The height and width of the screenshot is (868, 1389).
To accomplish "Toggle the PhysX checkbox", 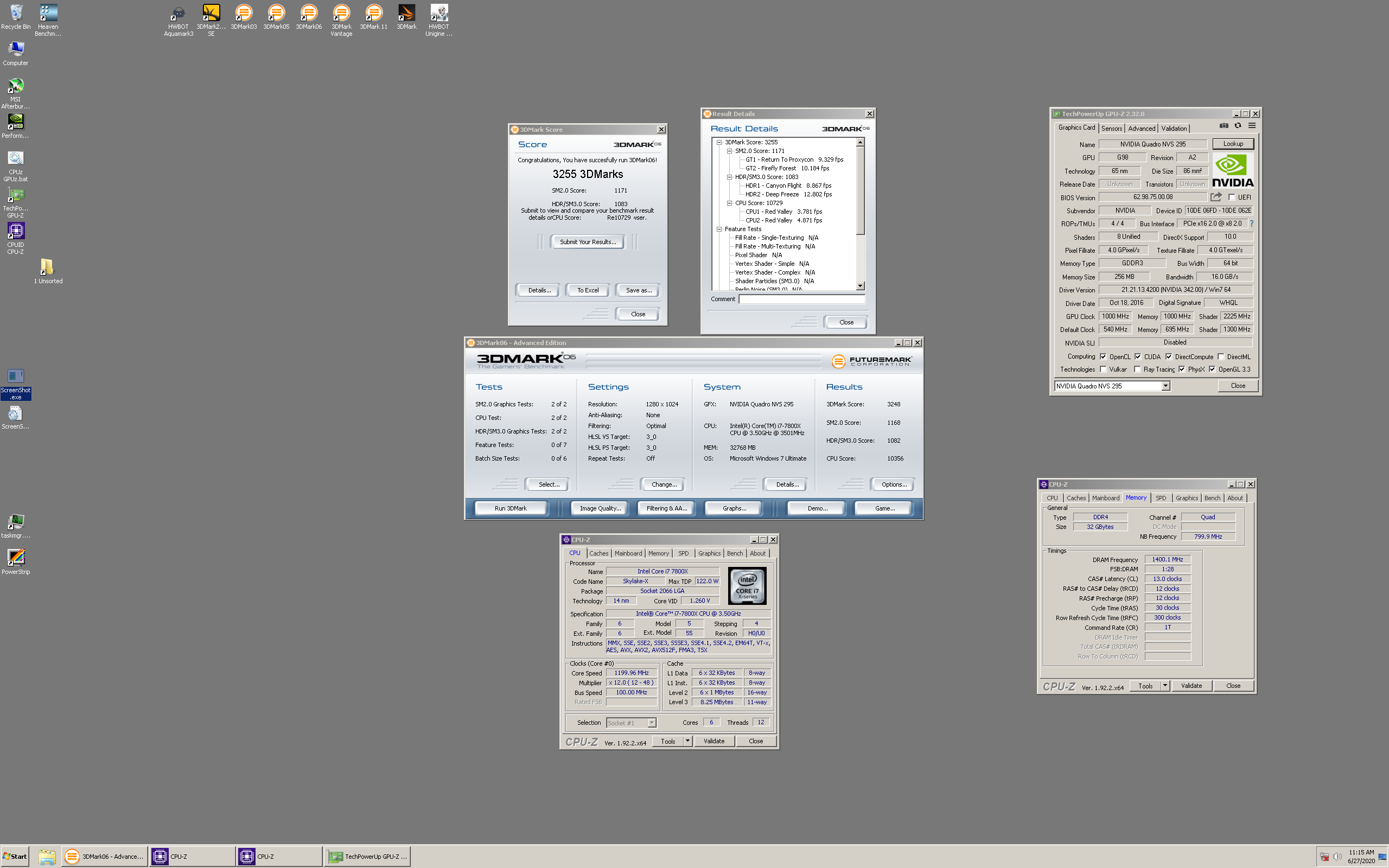I will click(1182, 369).
